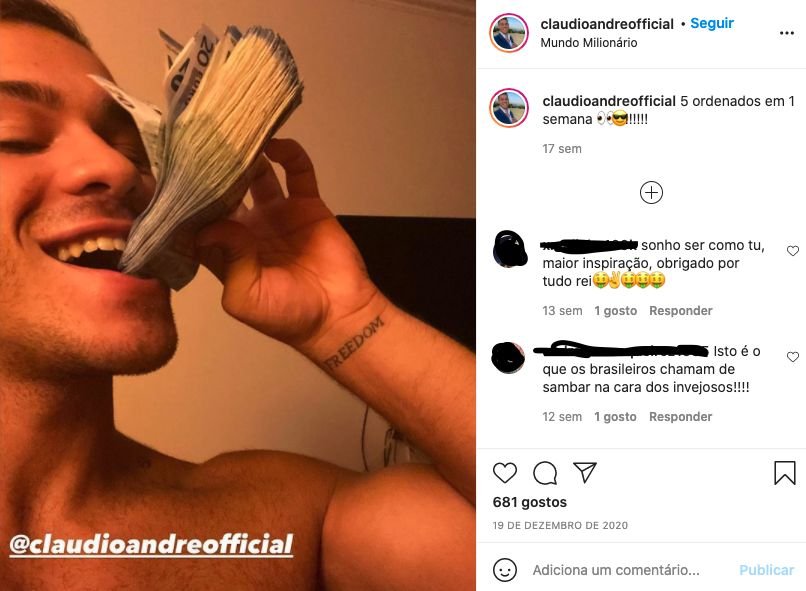Open the comment bubble icon
The height and width of the screenshot is (591, 806).
(x=545, y=473)
